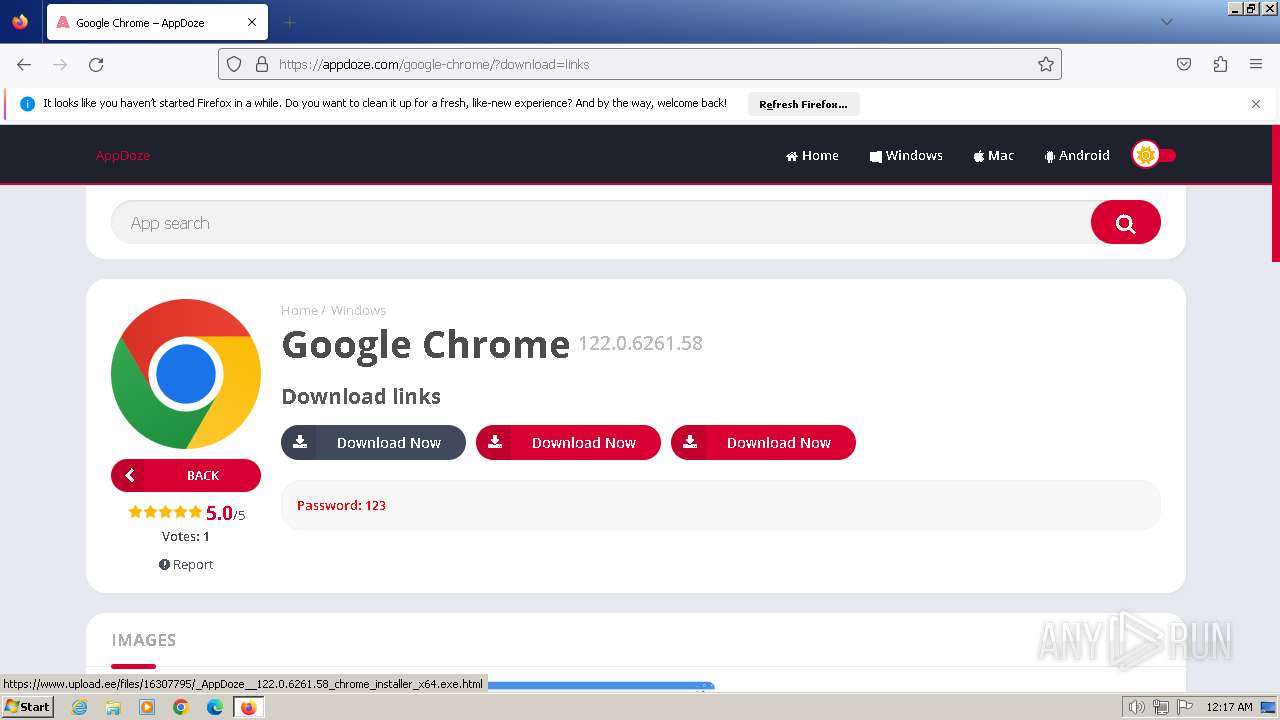Open a new tab with the plus icon
Screen dimensions: 1280x720
(x=289, y=22)
